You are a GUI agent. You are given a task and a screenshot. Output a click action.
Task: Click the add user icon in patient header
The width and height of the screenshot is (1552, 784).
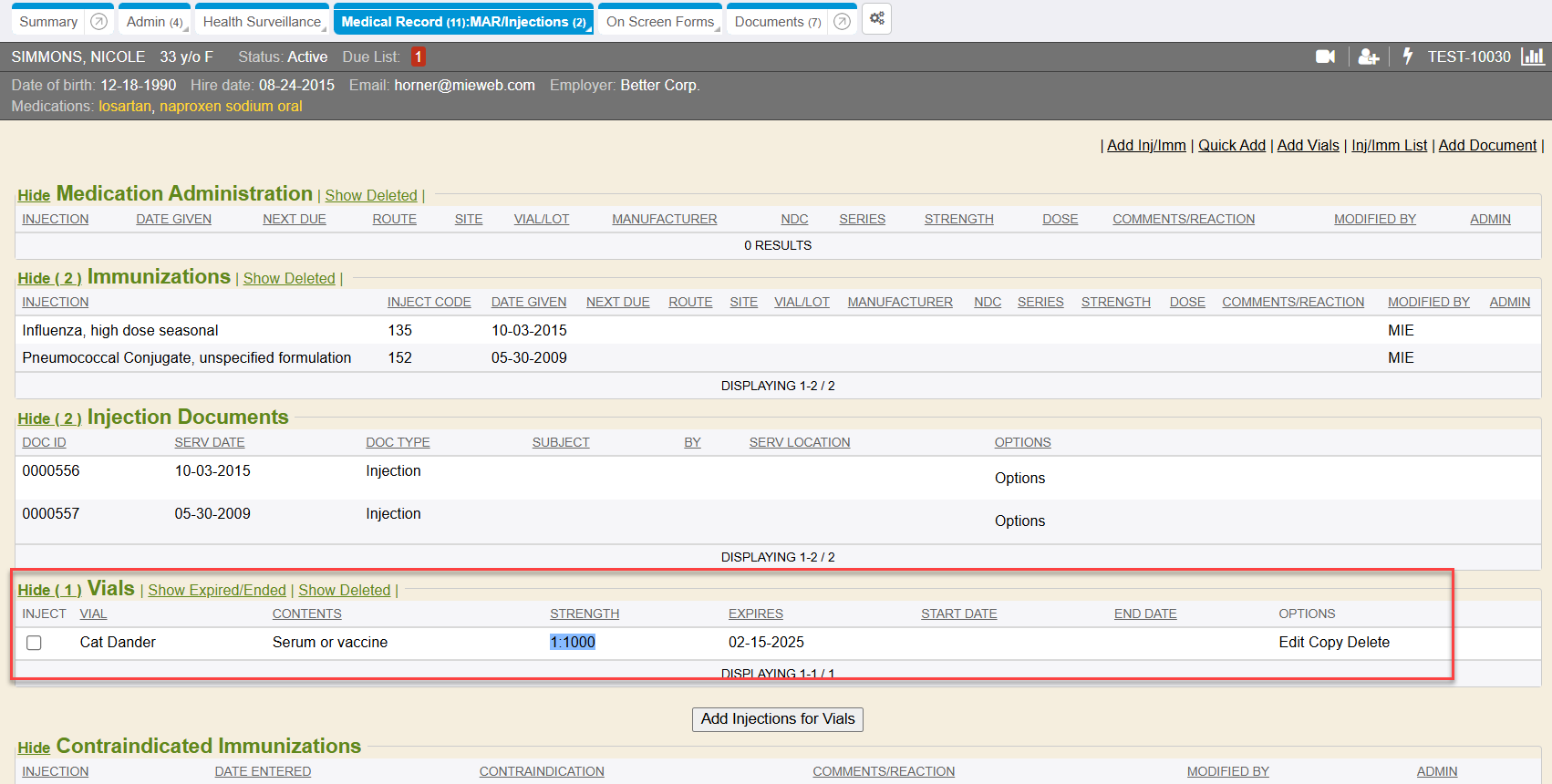pyautogui.click(x=1368, y=57)
